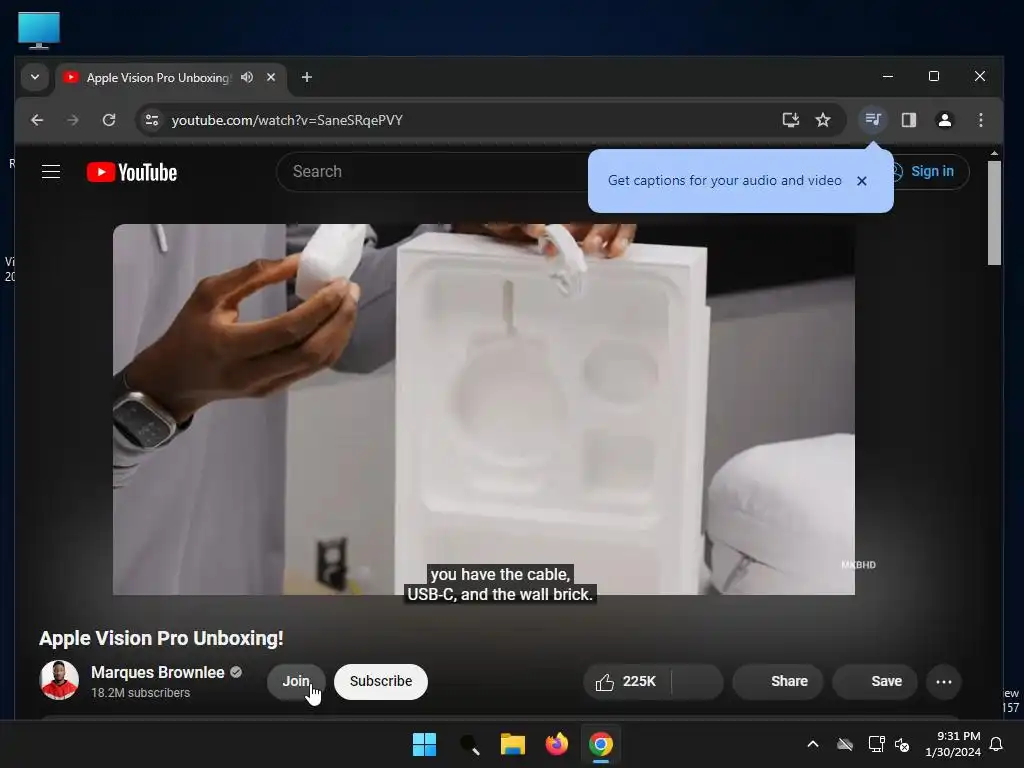1024x768 pixels.
Task: Show hidden system tray icons
Action: coord(813,744)
